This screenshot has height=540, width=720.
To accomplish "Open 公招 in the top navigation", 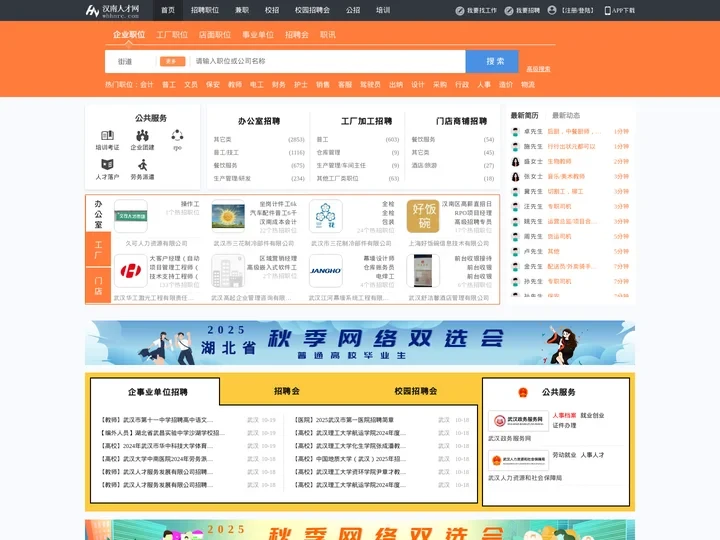I will 353,10.
